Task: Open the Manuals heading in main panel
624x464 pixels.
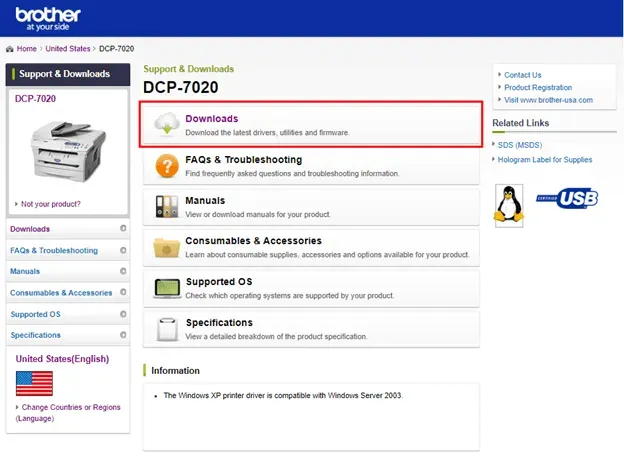Action: click(x=205, y=201)
